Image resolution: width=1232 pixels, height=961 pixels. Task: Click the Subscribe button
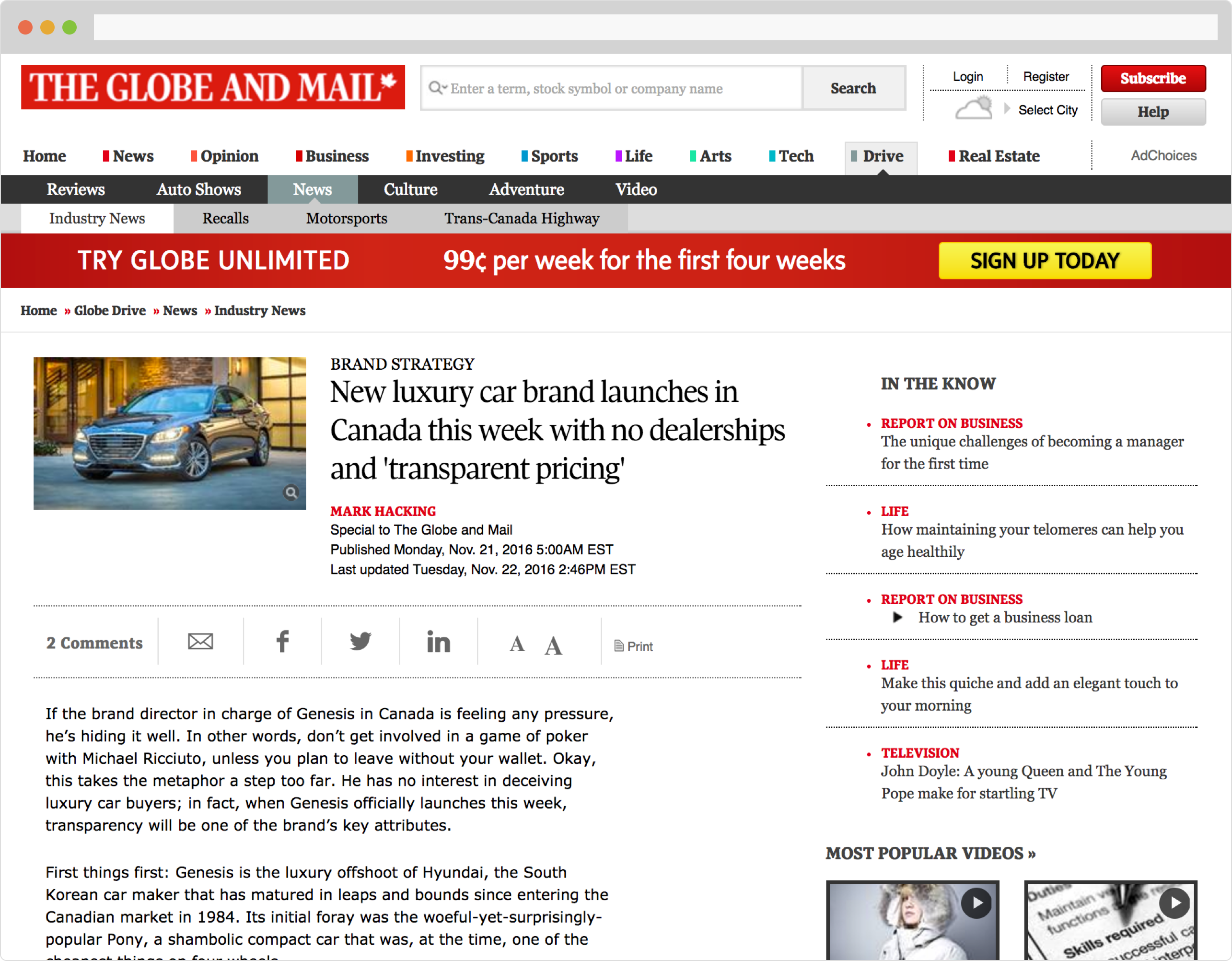pos(1153,79)
